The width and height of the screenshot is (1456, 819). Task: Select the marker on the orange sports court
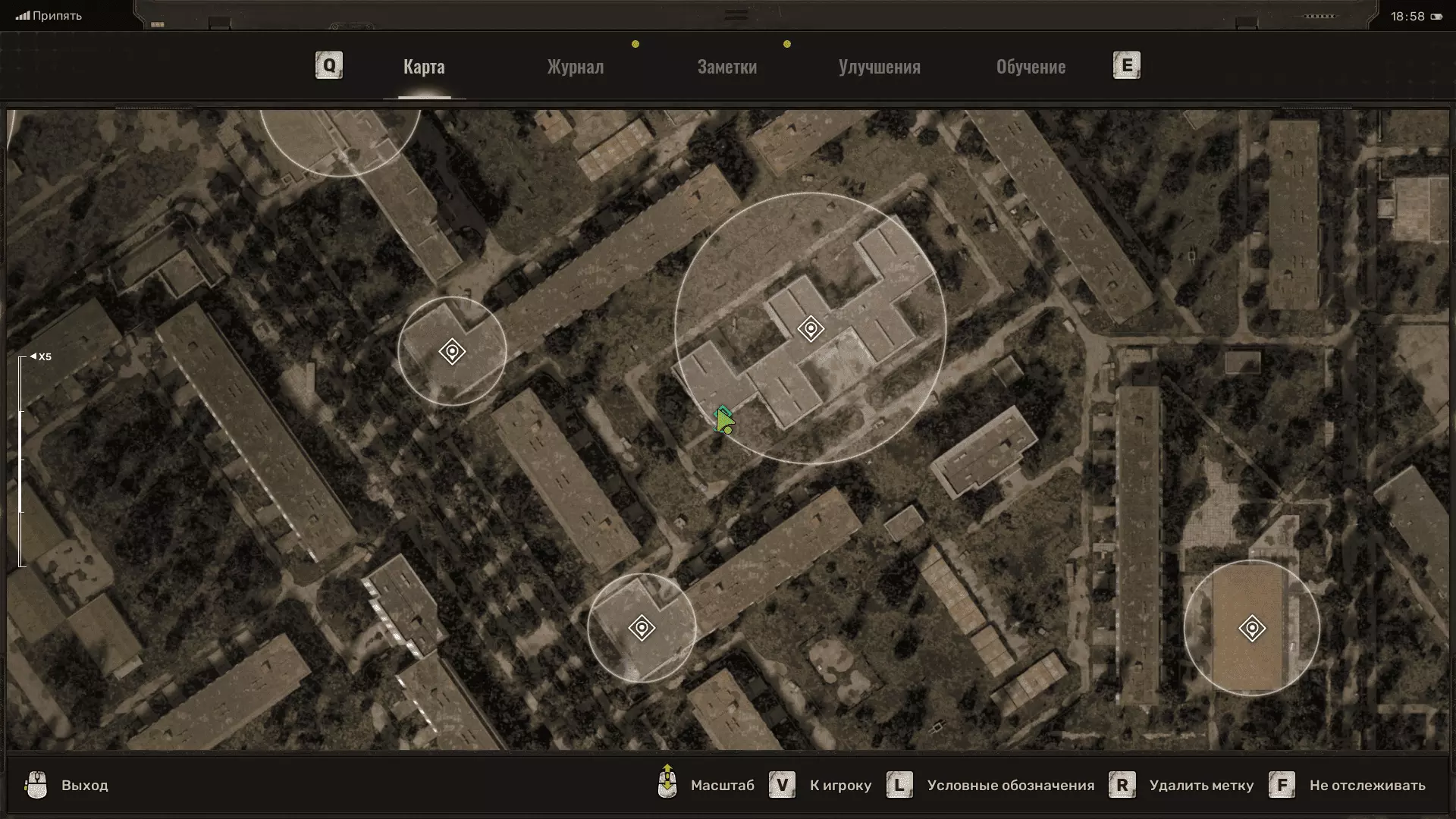click(x=1252, y=628)
